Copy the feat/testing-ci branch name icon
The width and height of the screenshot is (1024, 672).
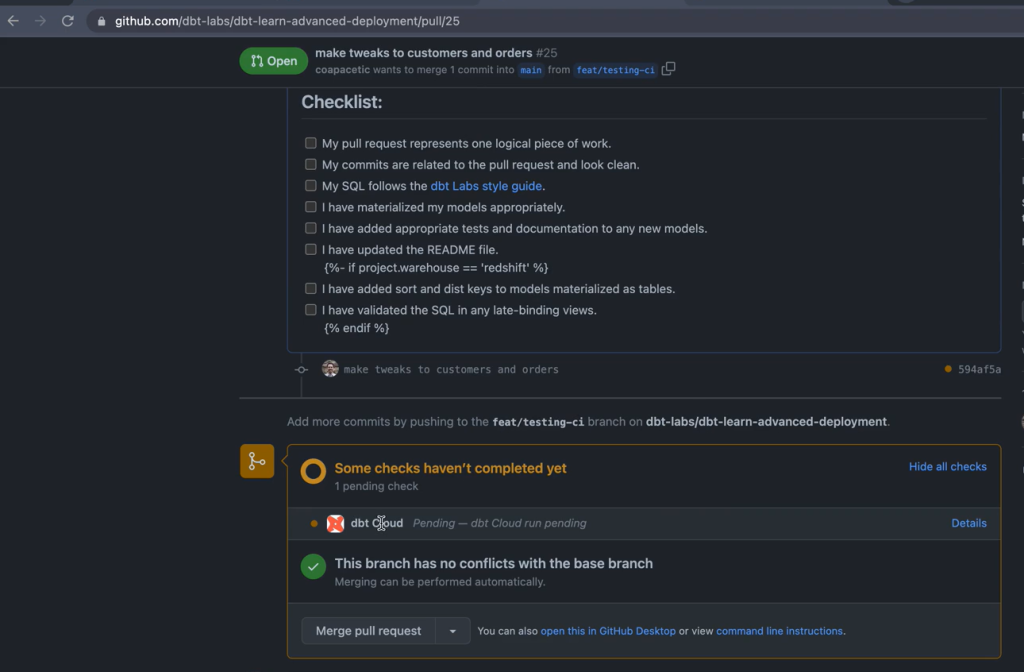(669, 69)
